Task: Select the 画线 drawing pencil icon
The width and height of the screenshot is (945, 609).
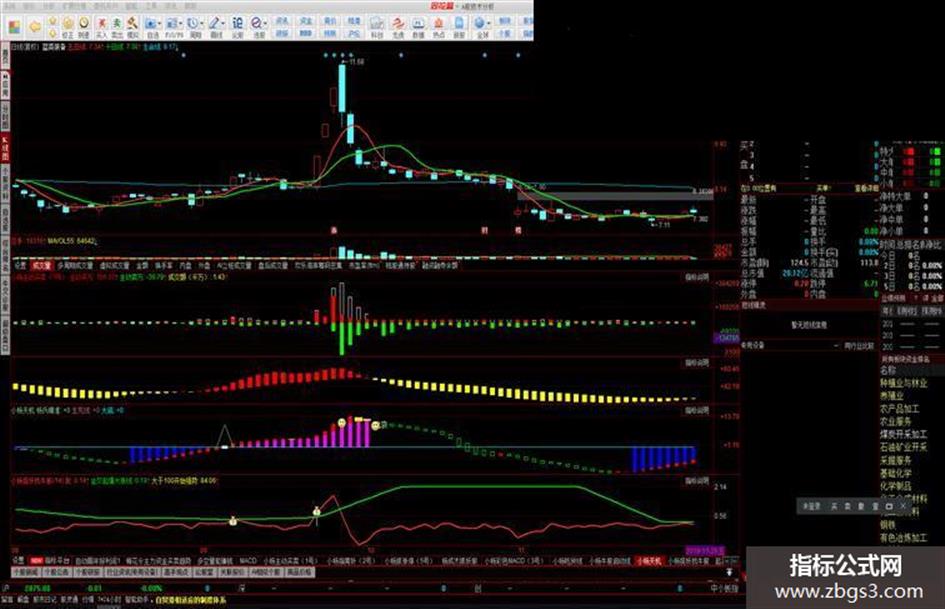Action: [215, 27]
